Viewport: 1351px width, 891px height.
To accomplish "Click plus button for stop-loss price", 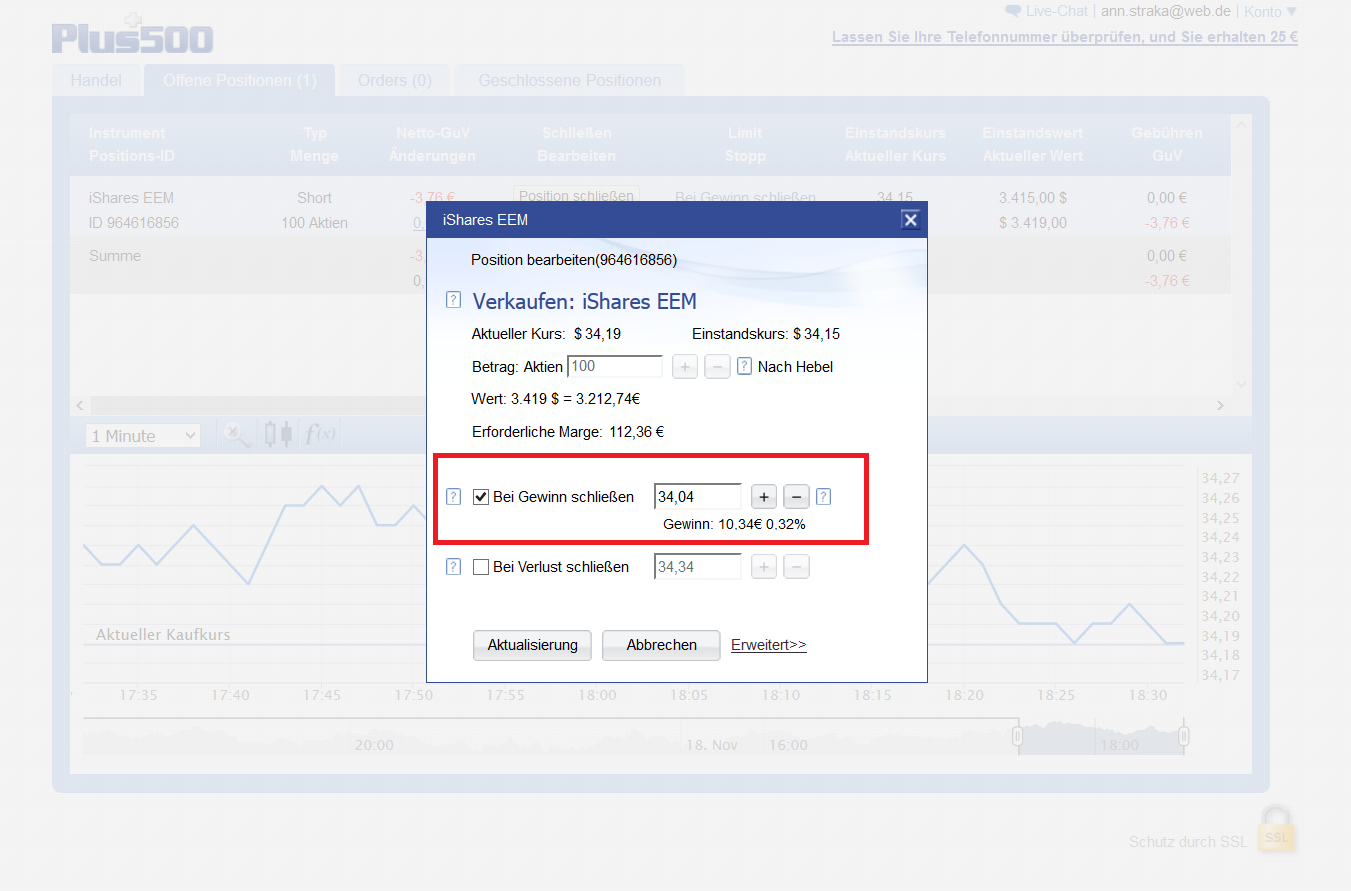I will pyautogui.click(x=763, y=567).
